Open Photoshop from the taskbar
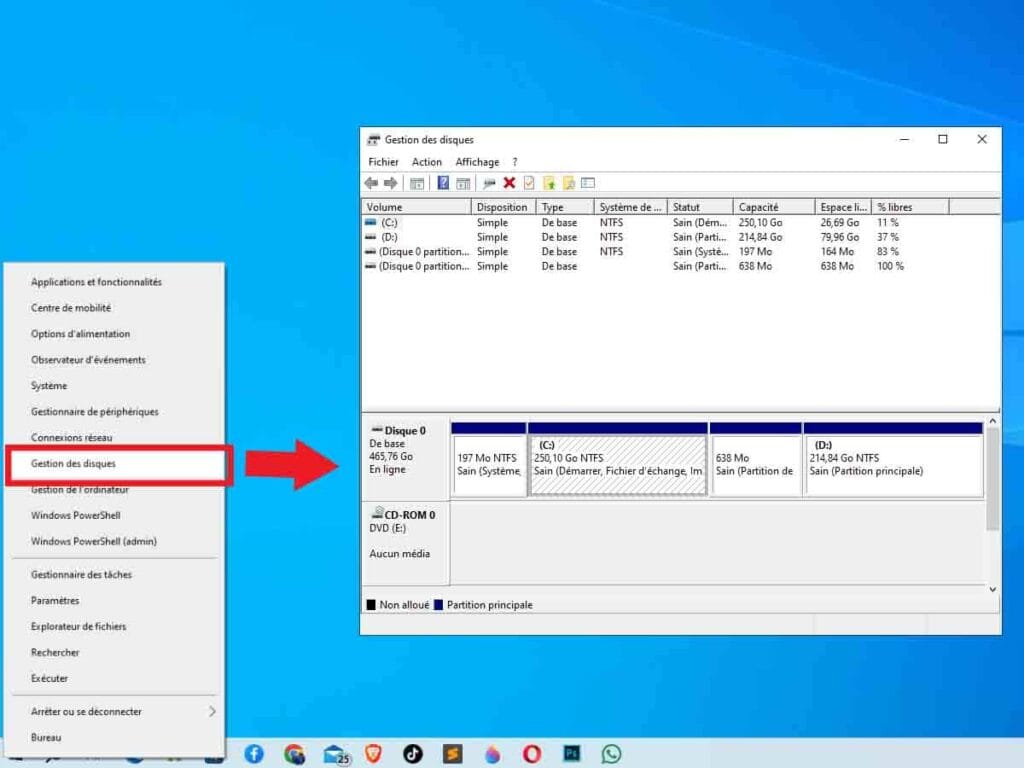Viewport: 1024px width, 768px height. point(571,755)
